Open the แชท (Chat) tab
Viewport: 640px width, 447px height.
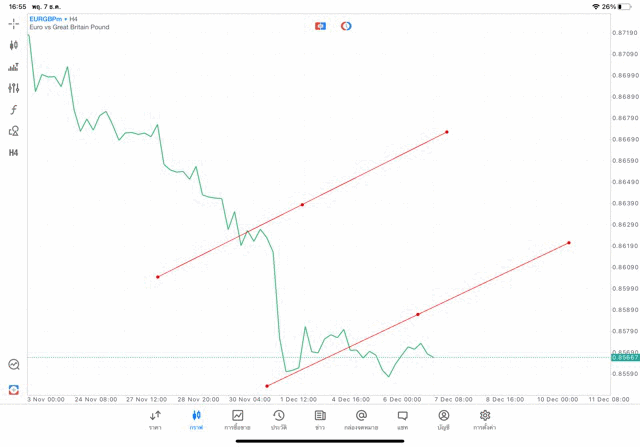click(x=402, y=419)
